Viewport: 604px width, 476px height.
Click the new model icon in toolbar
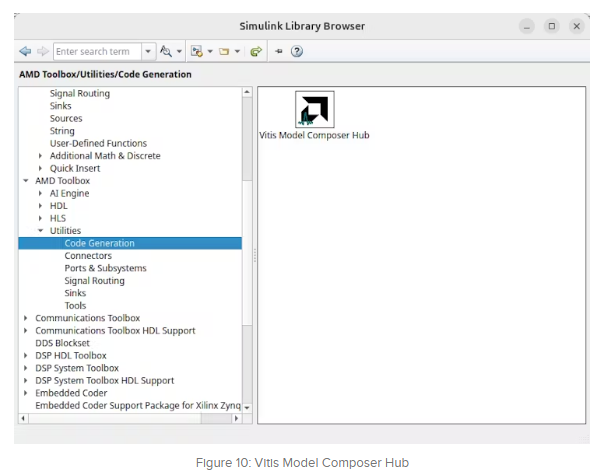196,51
